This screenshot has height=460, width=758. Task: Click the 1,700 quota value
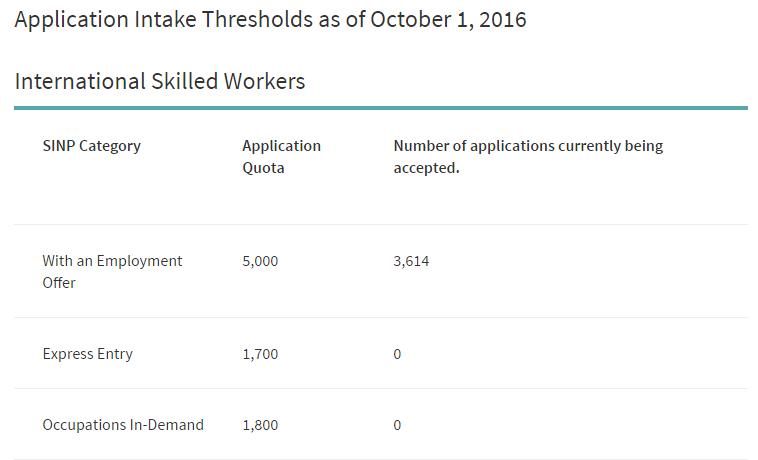[x=260, y=354]
